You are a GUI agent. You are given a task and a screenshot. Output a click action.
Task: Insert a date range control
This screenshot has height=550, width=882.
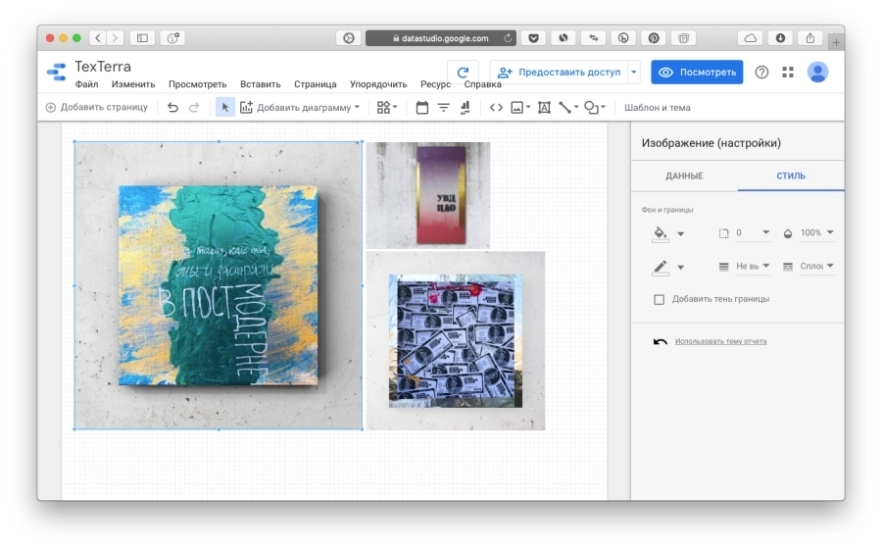[422, 107]
